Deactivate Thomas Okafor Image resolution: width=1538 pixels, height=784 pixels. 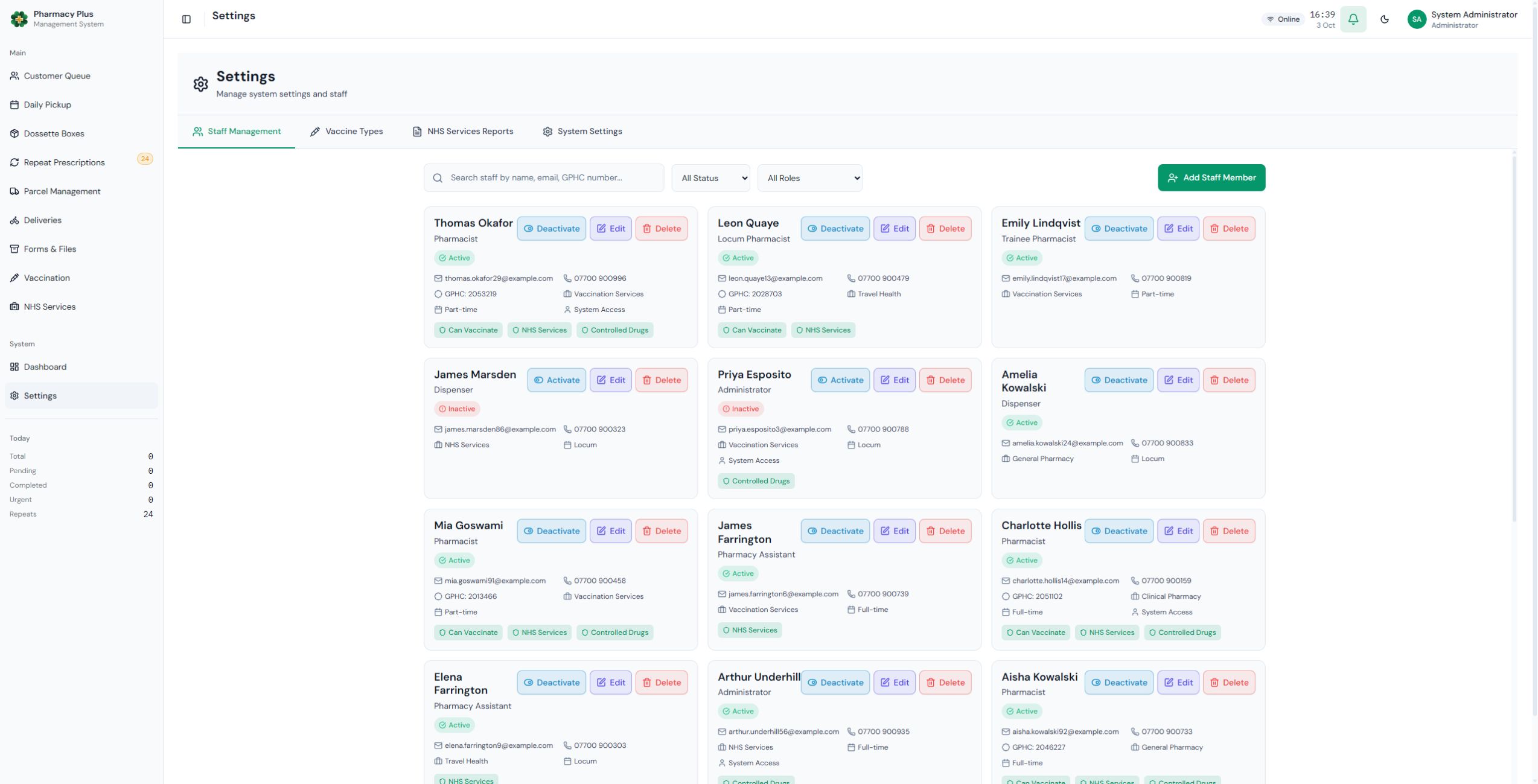point(551,229)
